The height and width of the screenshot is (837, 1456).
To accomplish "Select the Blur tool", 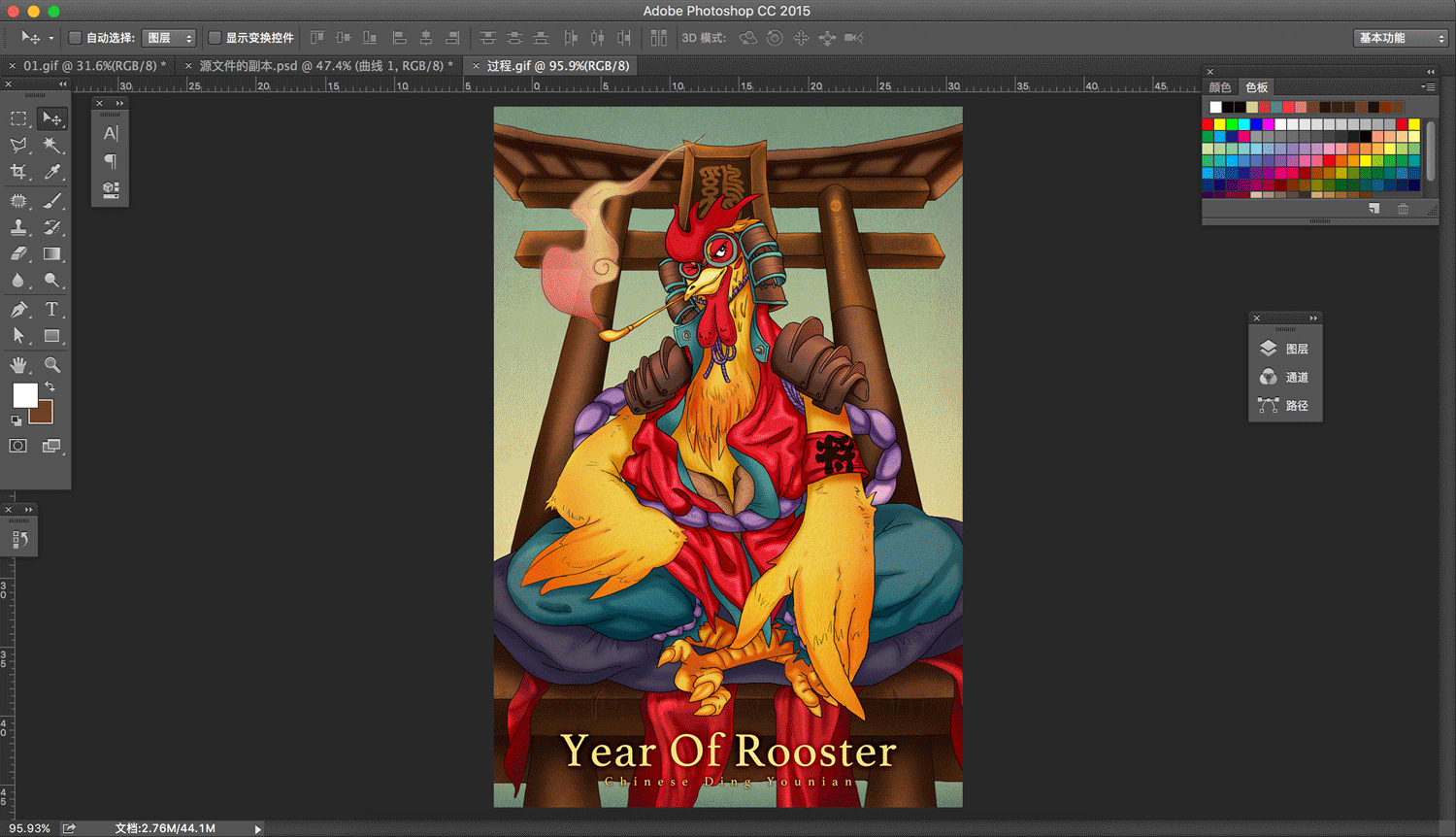I will pyautogui.click(x=18, y=281).
